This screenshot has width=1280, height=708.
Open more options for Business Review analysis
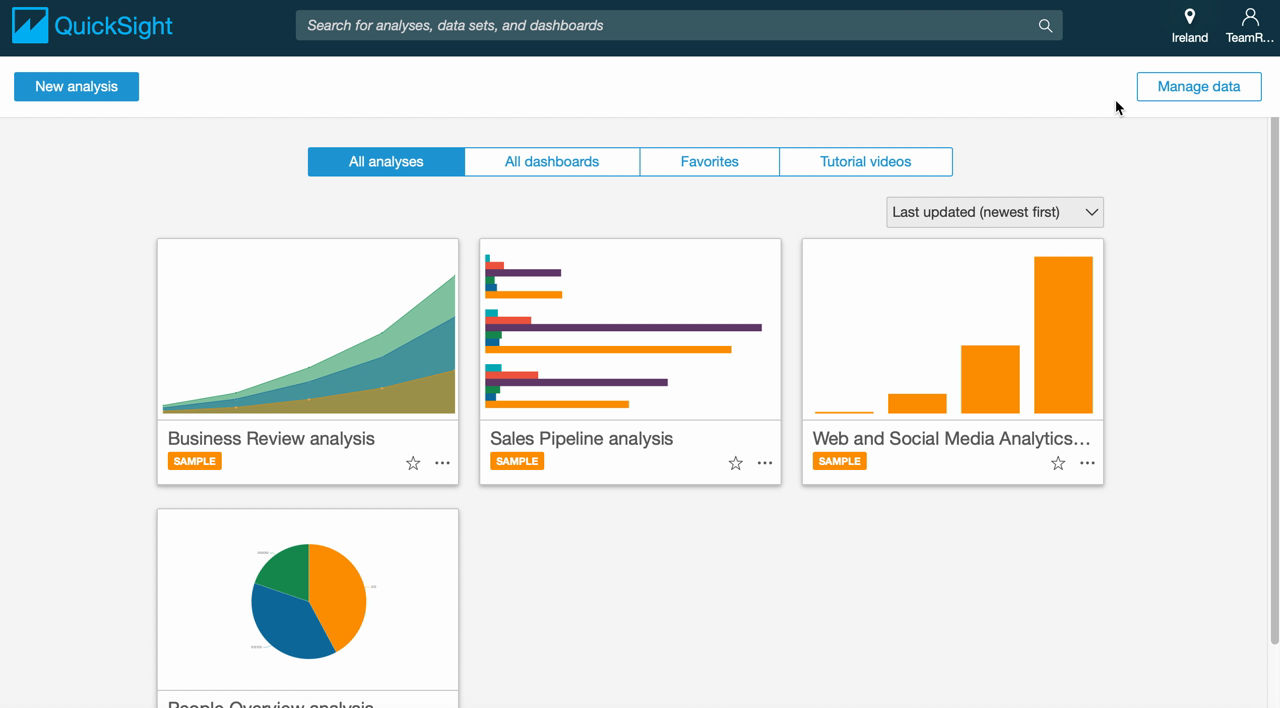point(442,463)
